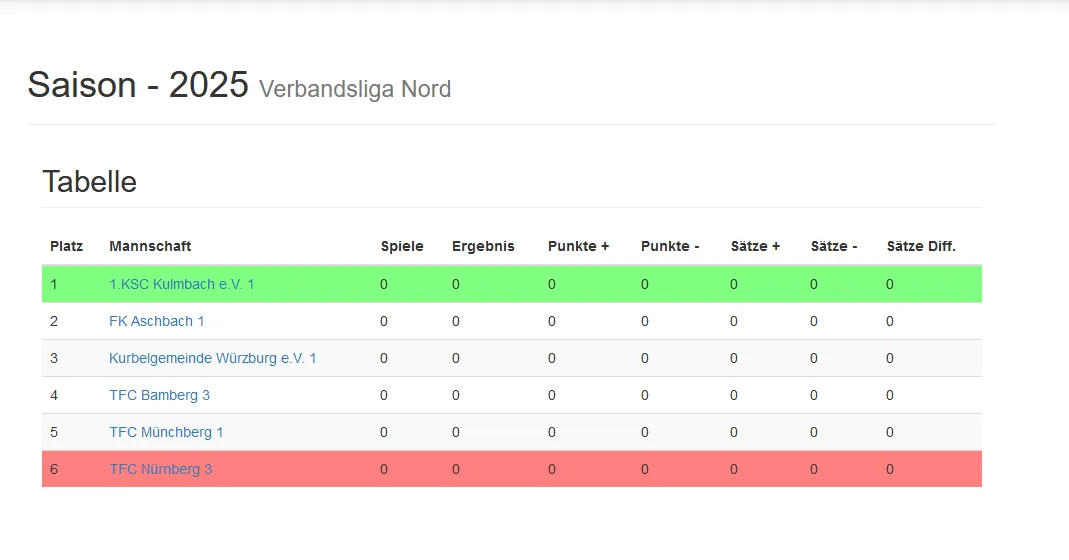Click the Verbandsliga Nord subtitle text
This screenshot has height=560, width=1069.
click(355, 89)
